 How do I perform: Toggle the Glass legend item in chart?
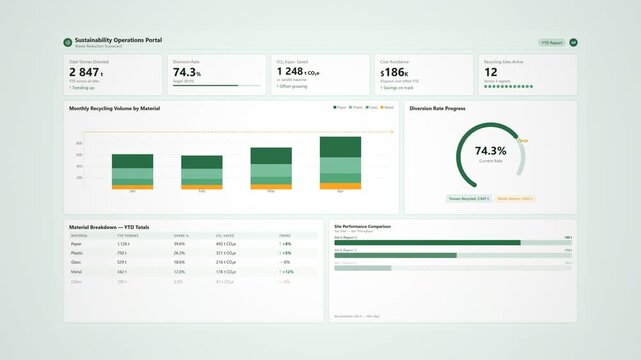pyautogui.click(x=372, y=107)
